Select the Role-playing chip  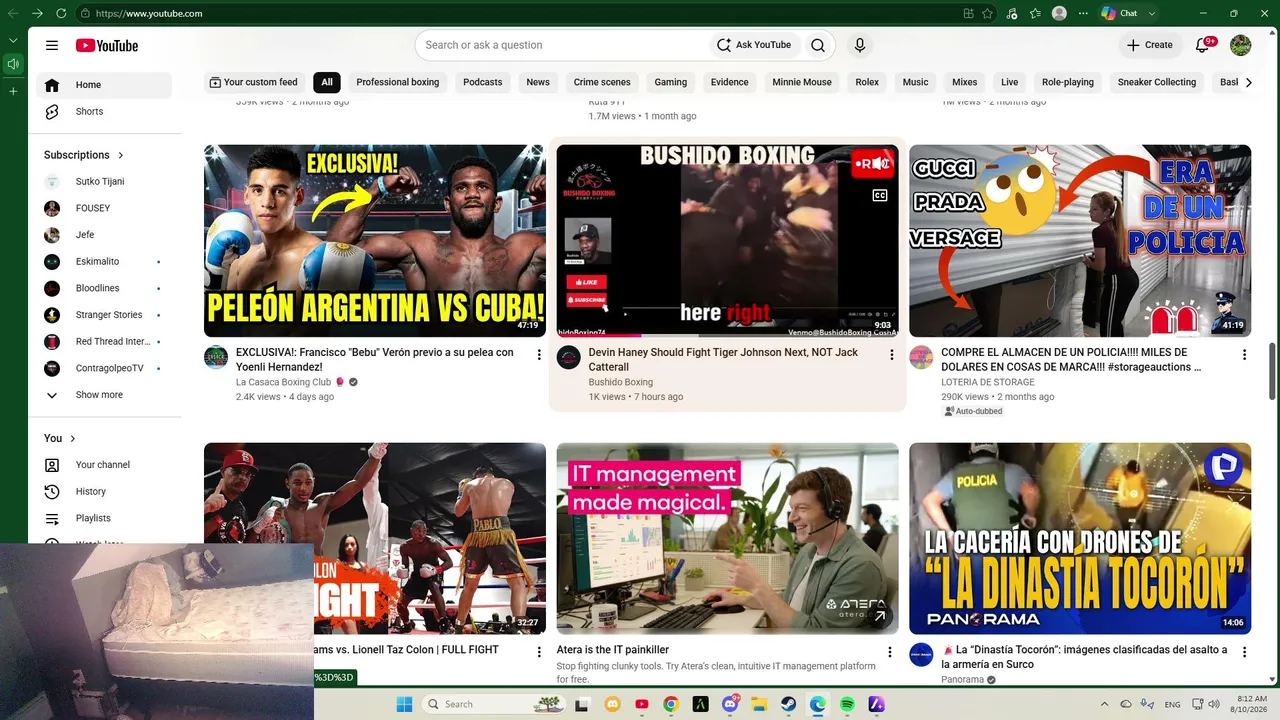[1068, 82]
